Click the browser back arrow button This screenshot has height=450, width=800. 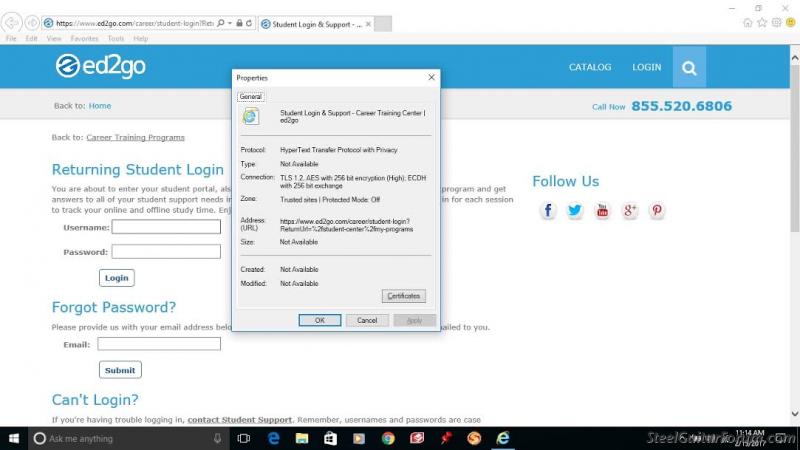click(x=14, y=22)
